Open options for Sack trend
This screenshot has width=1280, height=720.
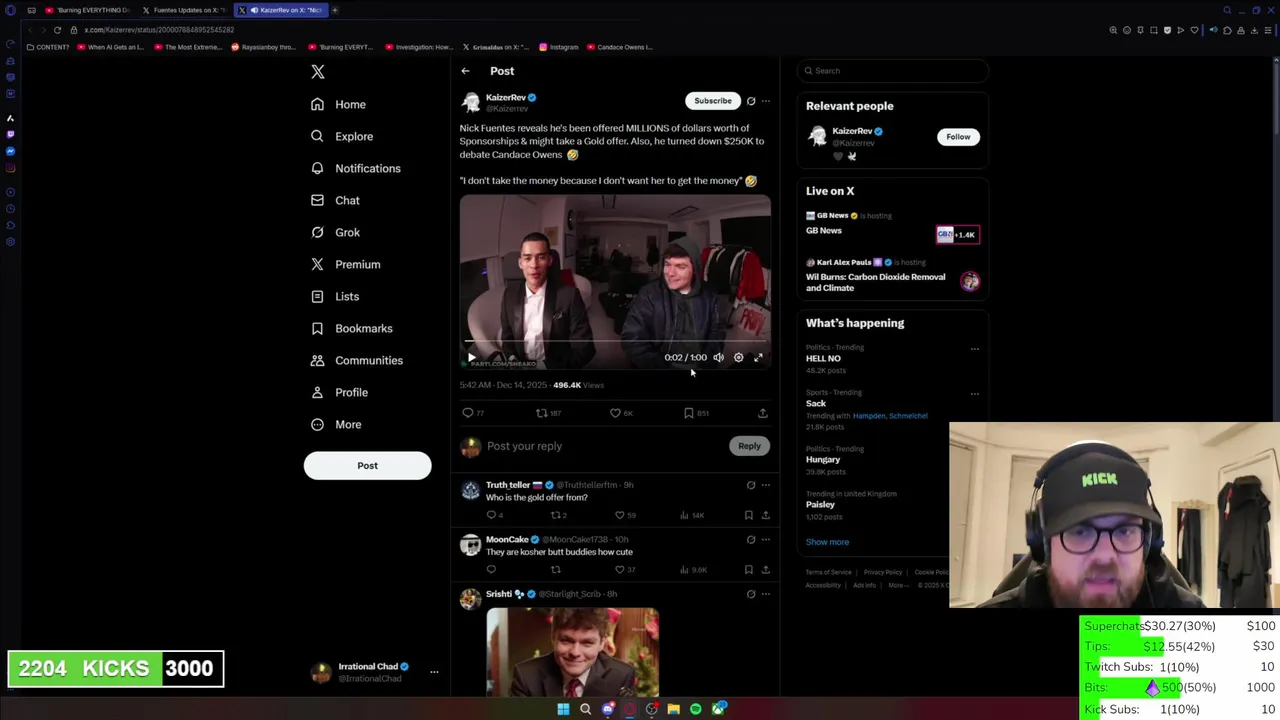975,394
